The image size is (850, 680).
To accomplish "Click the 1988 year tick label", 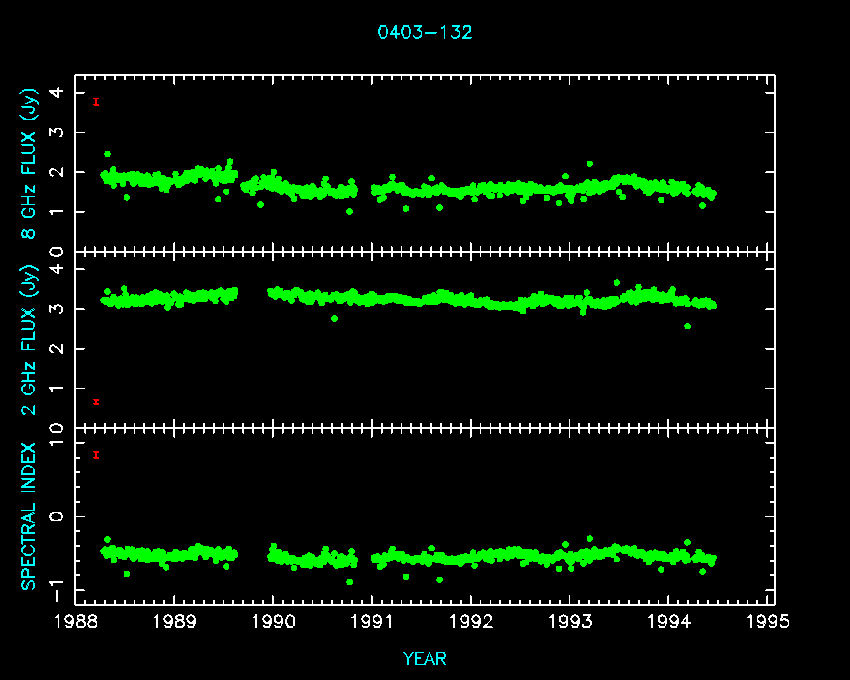I will point(76,621).
